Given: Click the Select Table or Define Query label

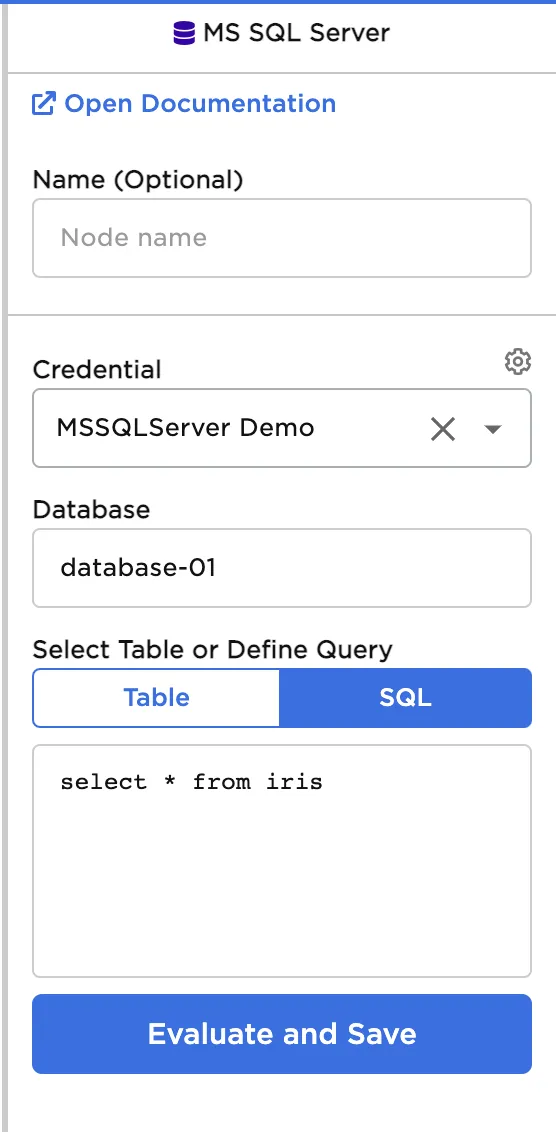Looking at the screenshot, I should tap(212, 650).
